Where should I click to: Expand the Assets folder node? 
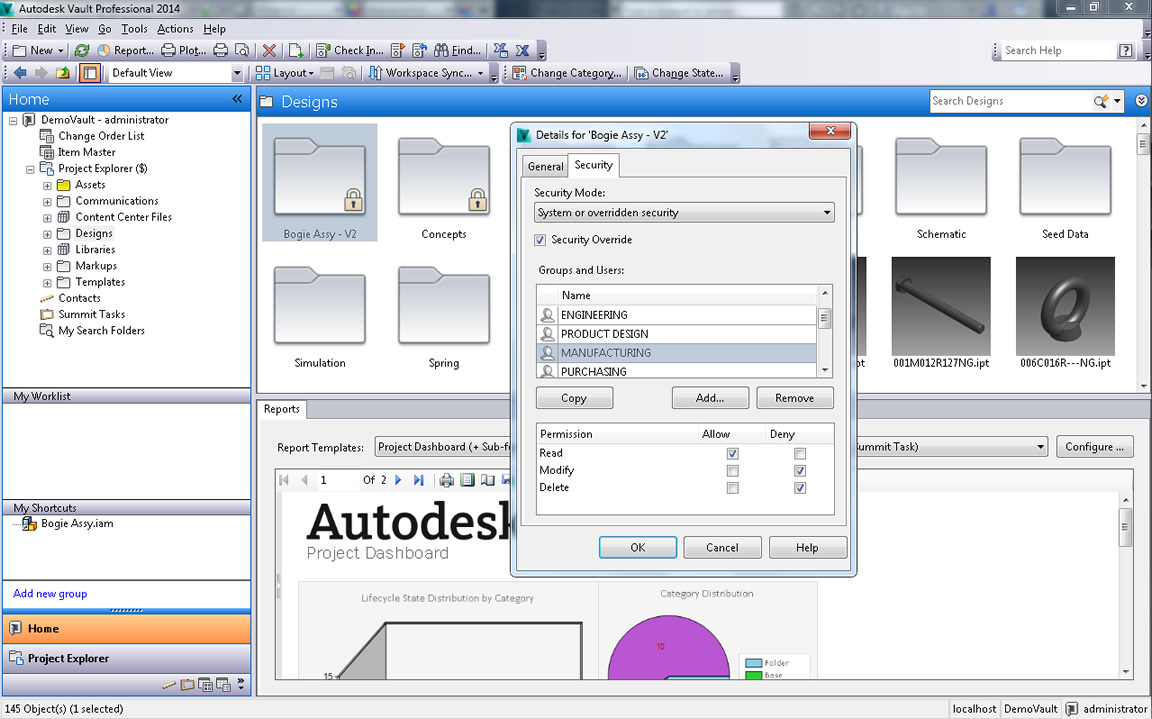tap(47, 185)
